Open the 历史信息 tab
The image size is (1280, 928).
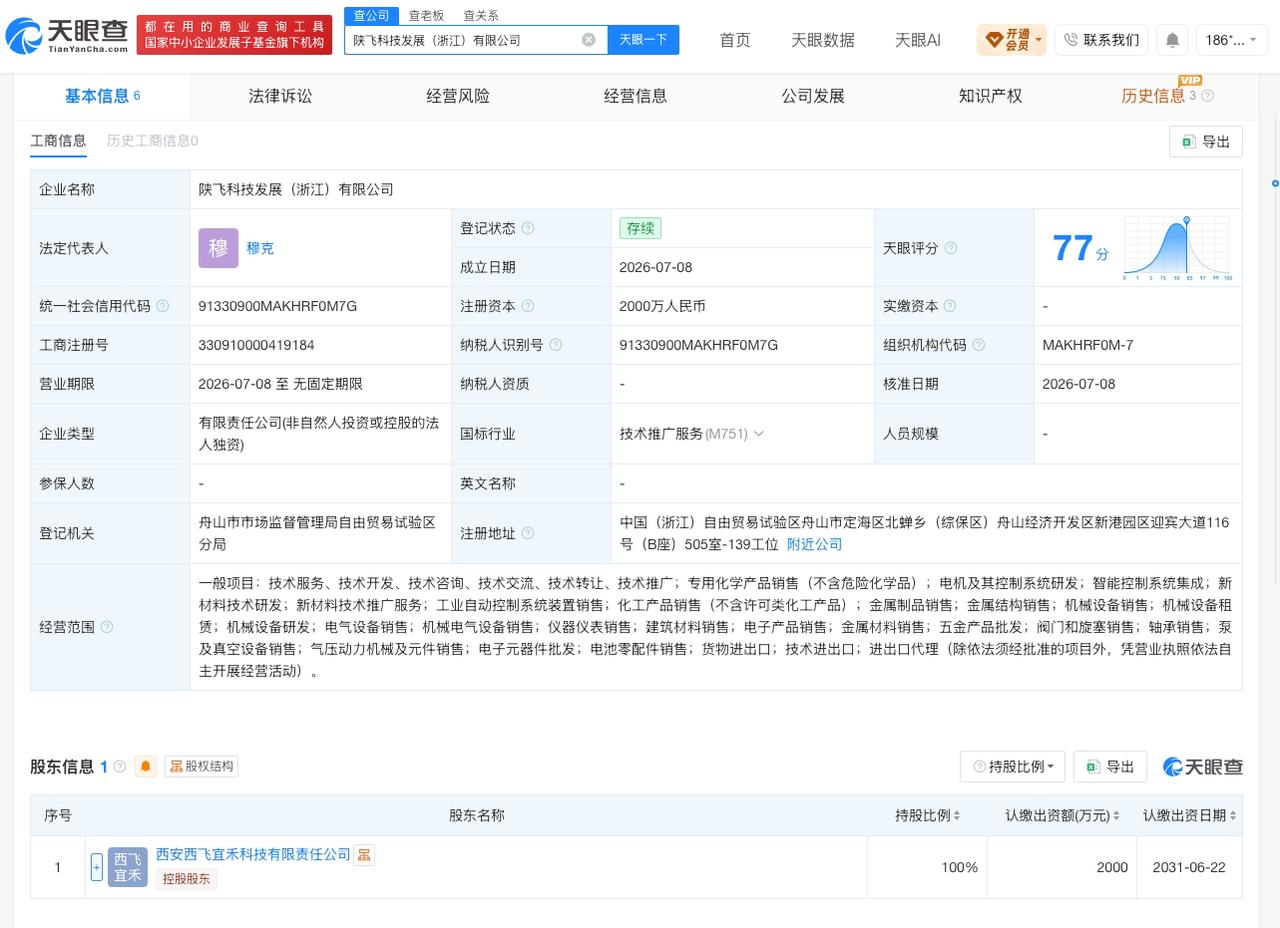[1153, 96]
